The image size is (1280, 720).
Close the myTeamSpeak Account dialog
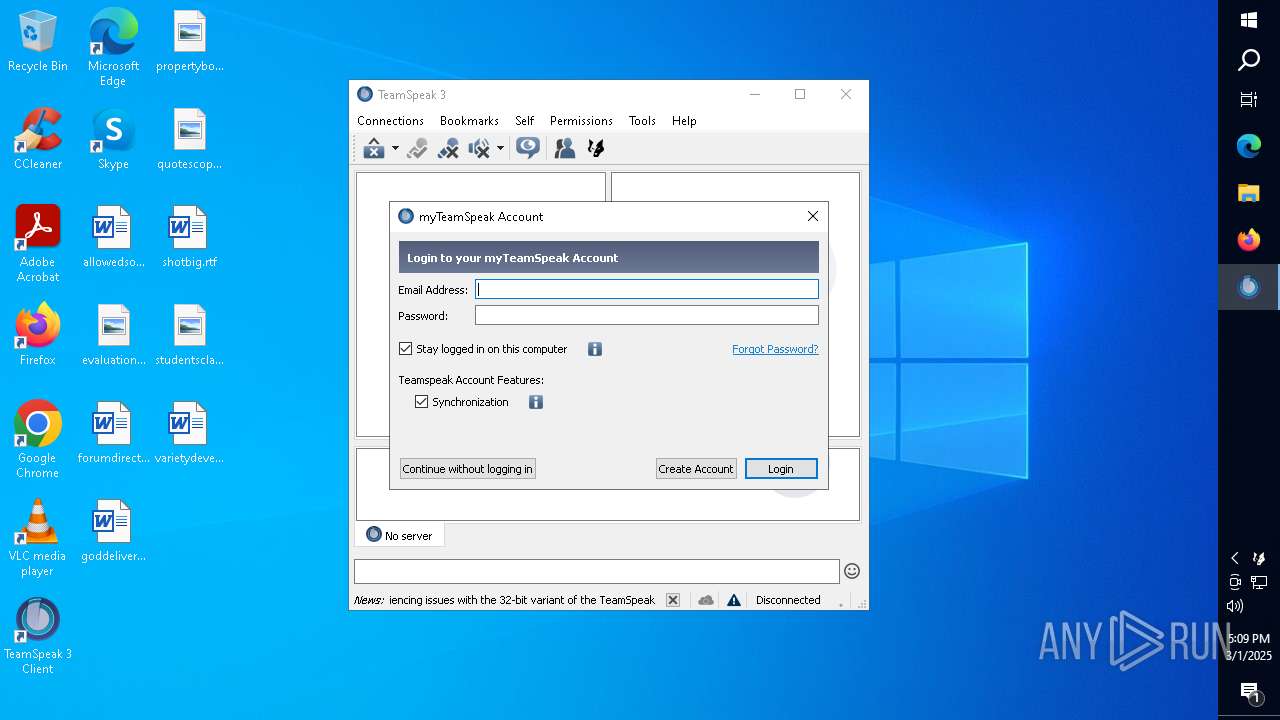pyautogui.click(x=813, y=216)
